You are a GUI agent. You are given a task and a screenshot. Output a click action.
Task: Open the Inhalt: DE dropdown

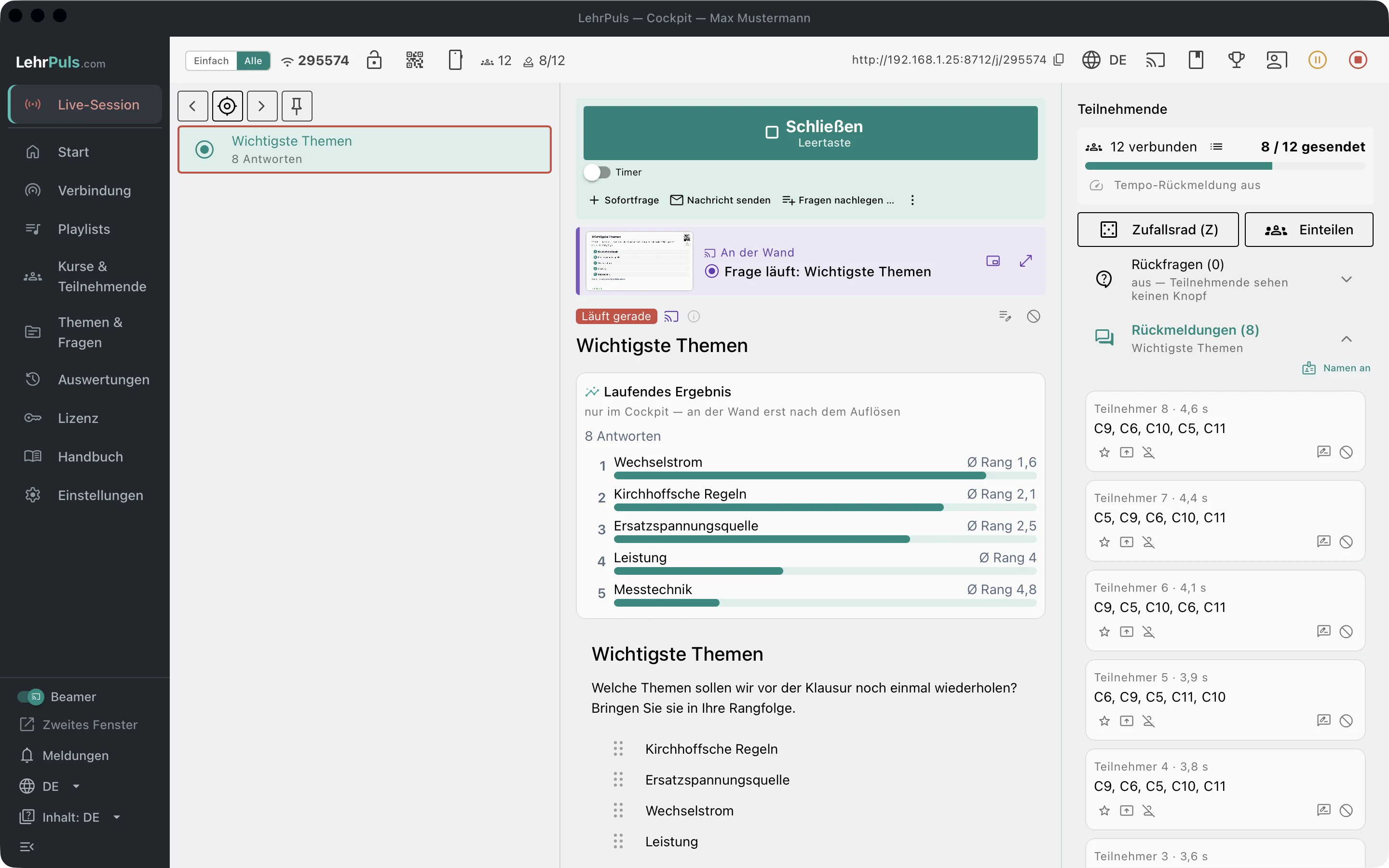pyautogui.click(x=70, y=817)
